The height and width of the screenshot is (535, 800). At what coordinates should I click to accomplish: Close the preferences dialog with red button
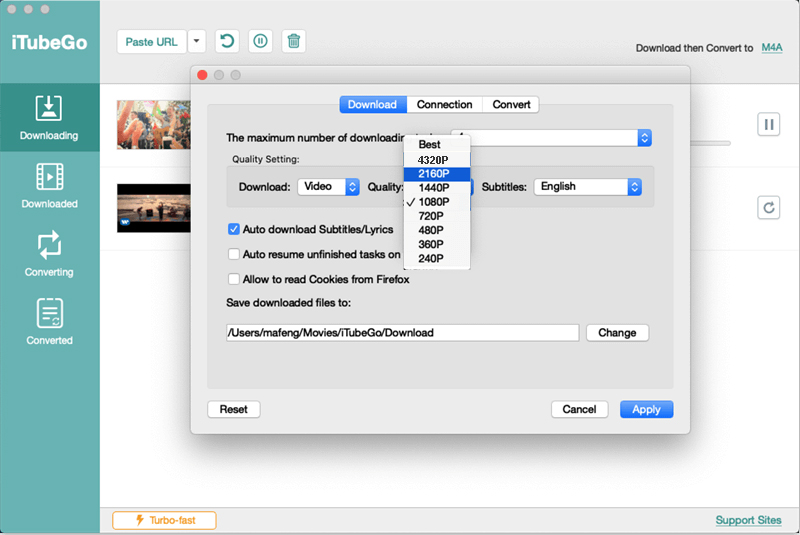(x=203, y=75)
